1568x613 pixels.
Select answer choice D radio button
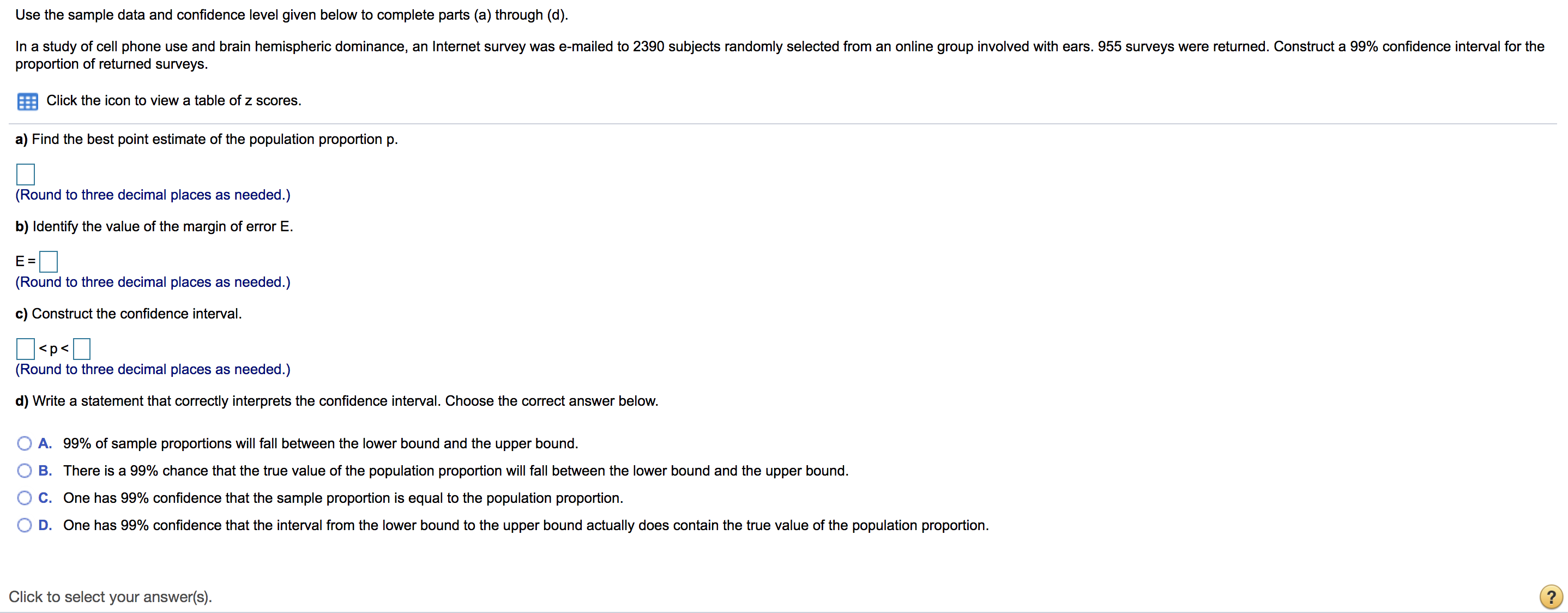coord(24,524)
